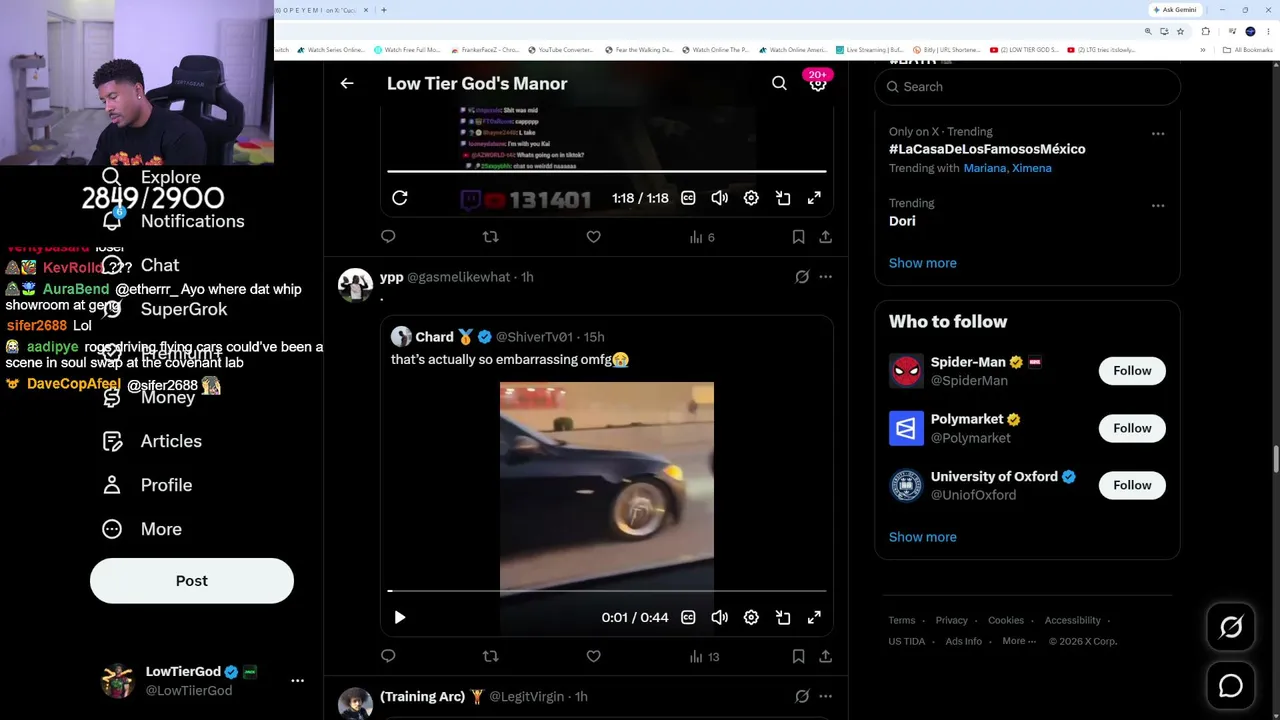Repost the post with 6 views

coord(490,237)
